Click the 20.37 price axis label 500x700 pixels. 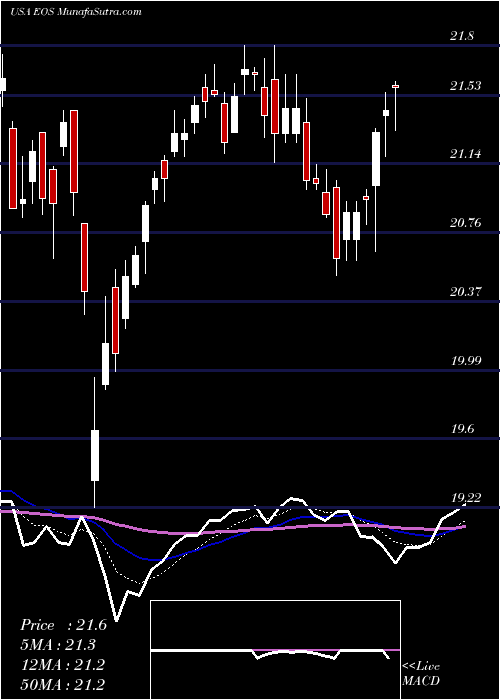coord(466,292)
